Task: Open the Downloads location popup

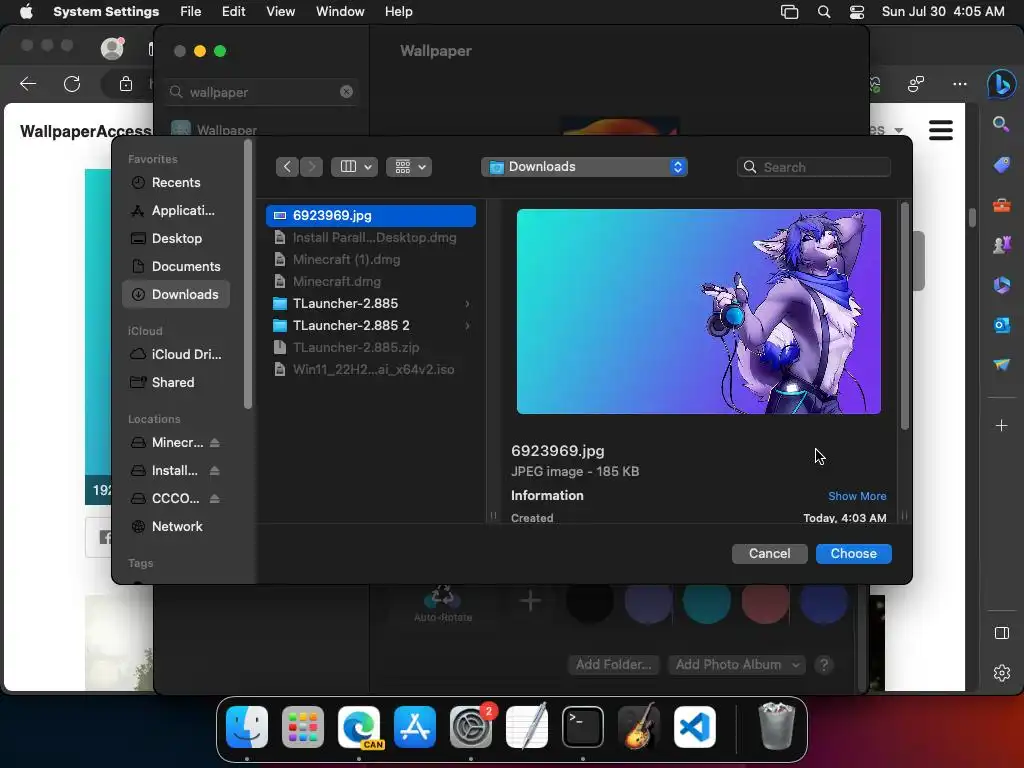Action: tap(584, 167)
